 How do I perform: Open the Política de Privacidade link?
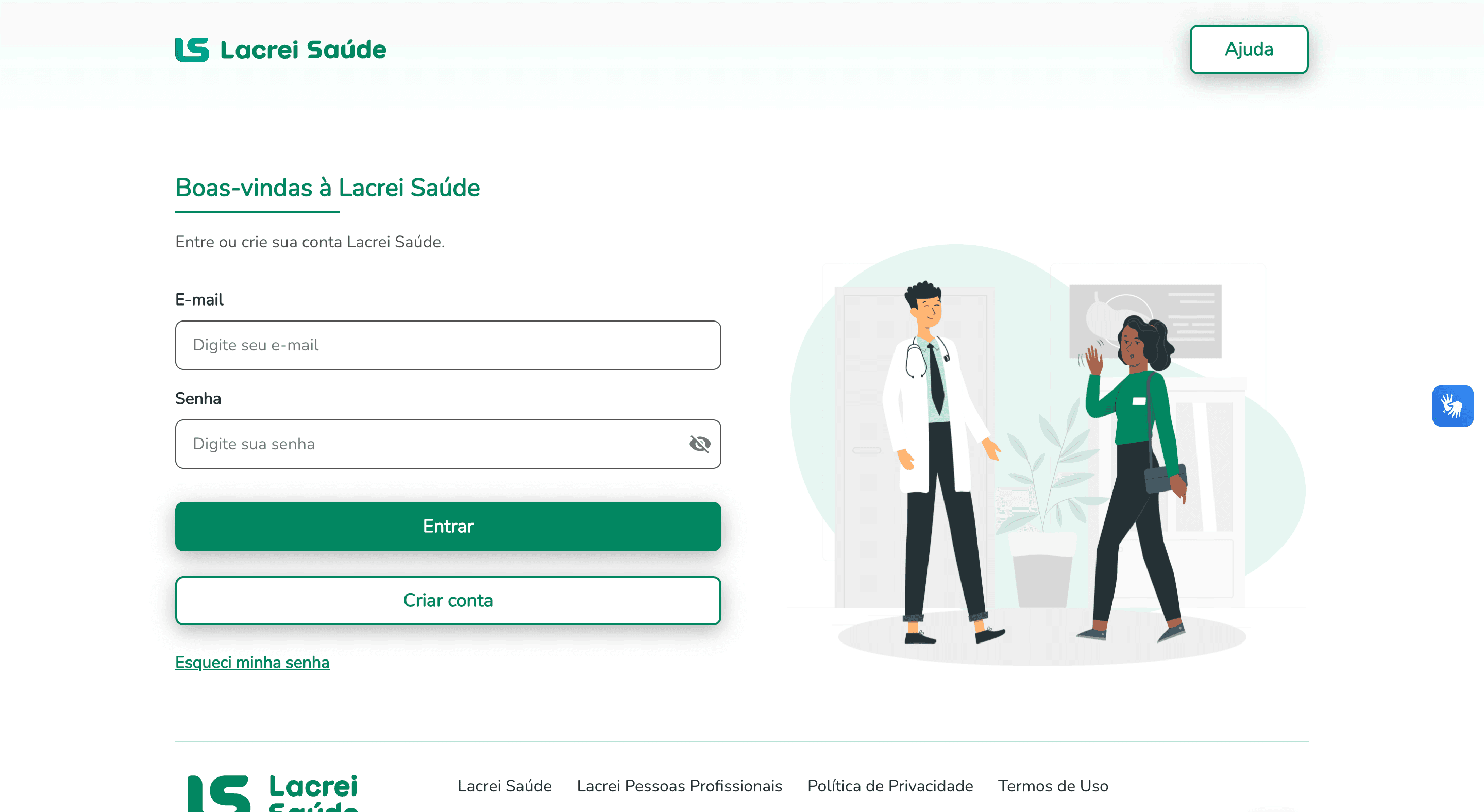point(890,786)
